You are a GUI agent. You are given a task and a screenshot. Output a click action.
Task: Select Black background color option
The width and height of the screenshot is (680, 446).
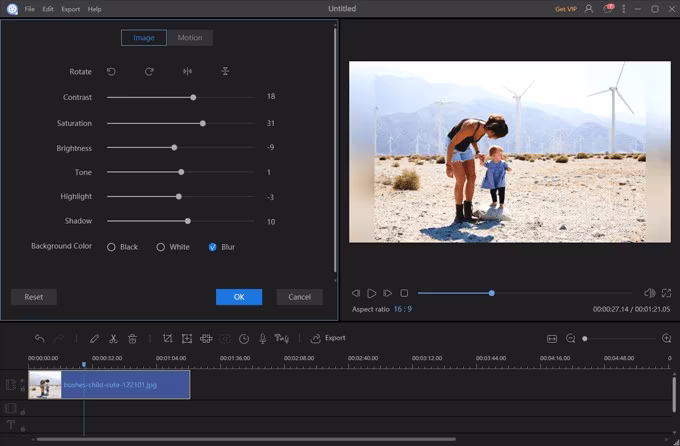112,247
